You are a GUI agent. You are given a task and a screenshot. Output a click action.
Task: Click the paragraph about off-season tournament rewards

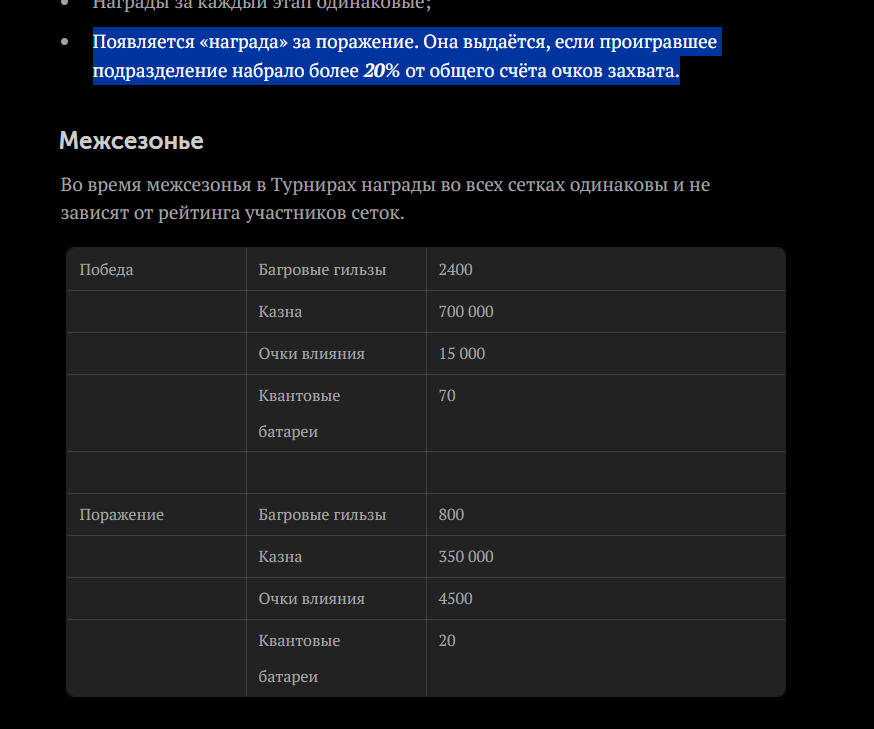click(385, 199)
